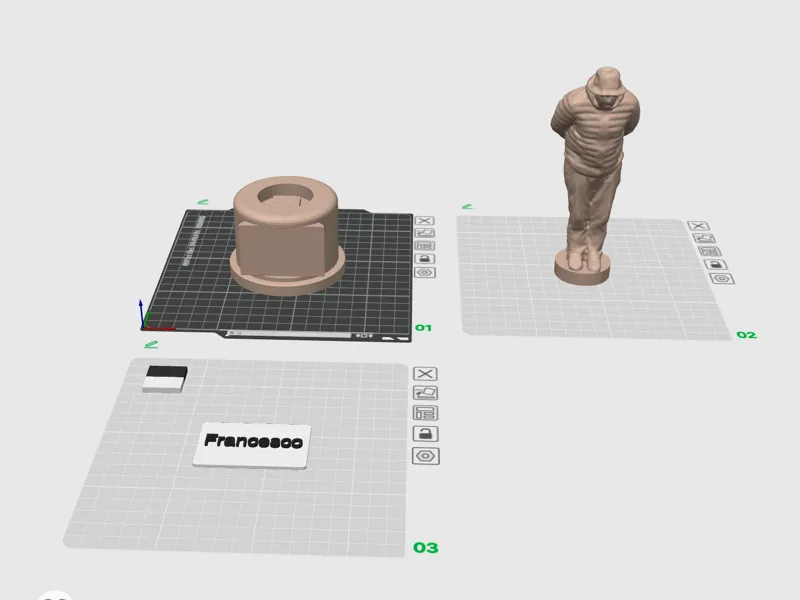Click the green 03 plate number
This screenshot has width=800, height=600.
pos(426,548)
